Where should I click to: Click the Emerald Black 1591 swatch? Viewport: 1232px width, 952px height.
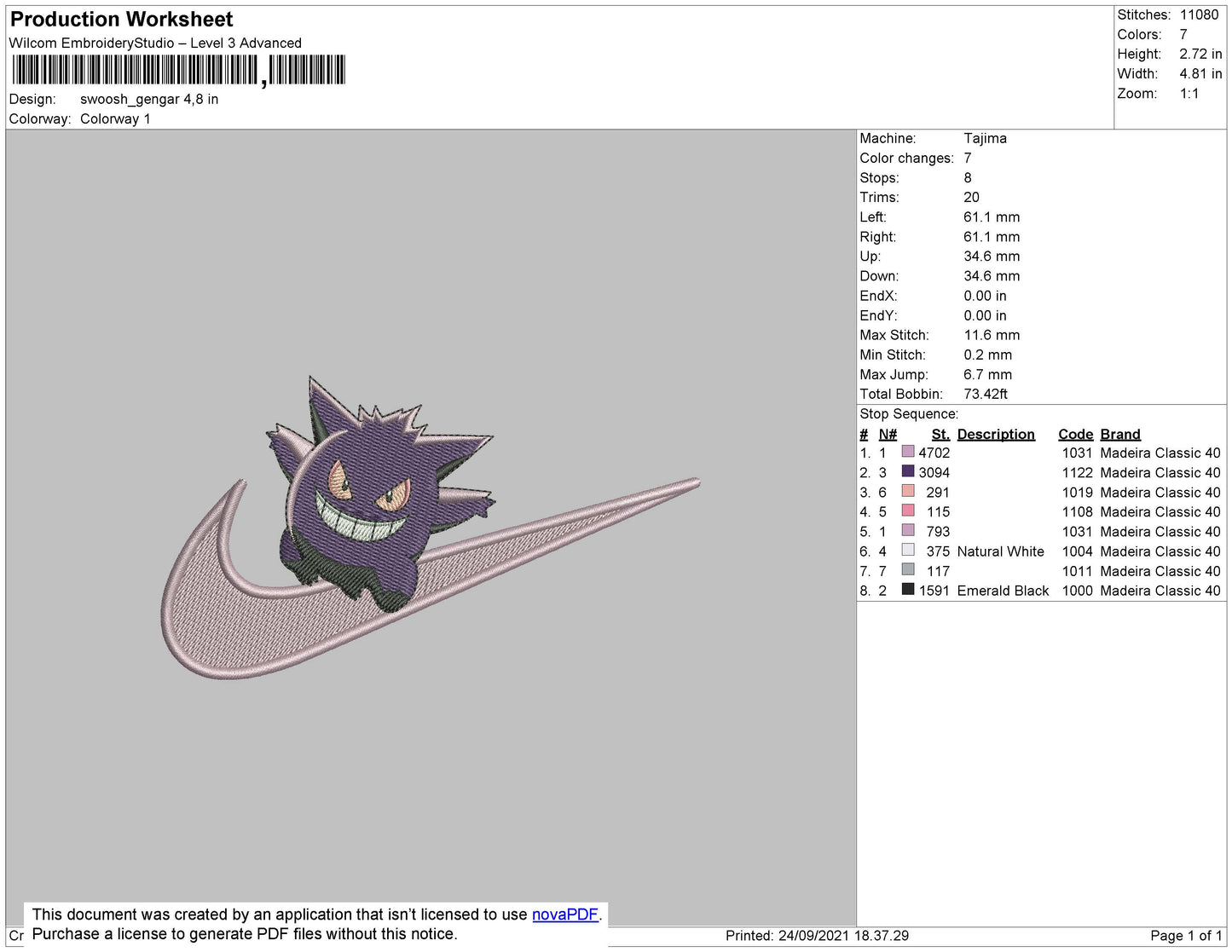pos(908,590)
